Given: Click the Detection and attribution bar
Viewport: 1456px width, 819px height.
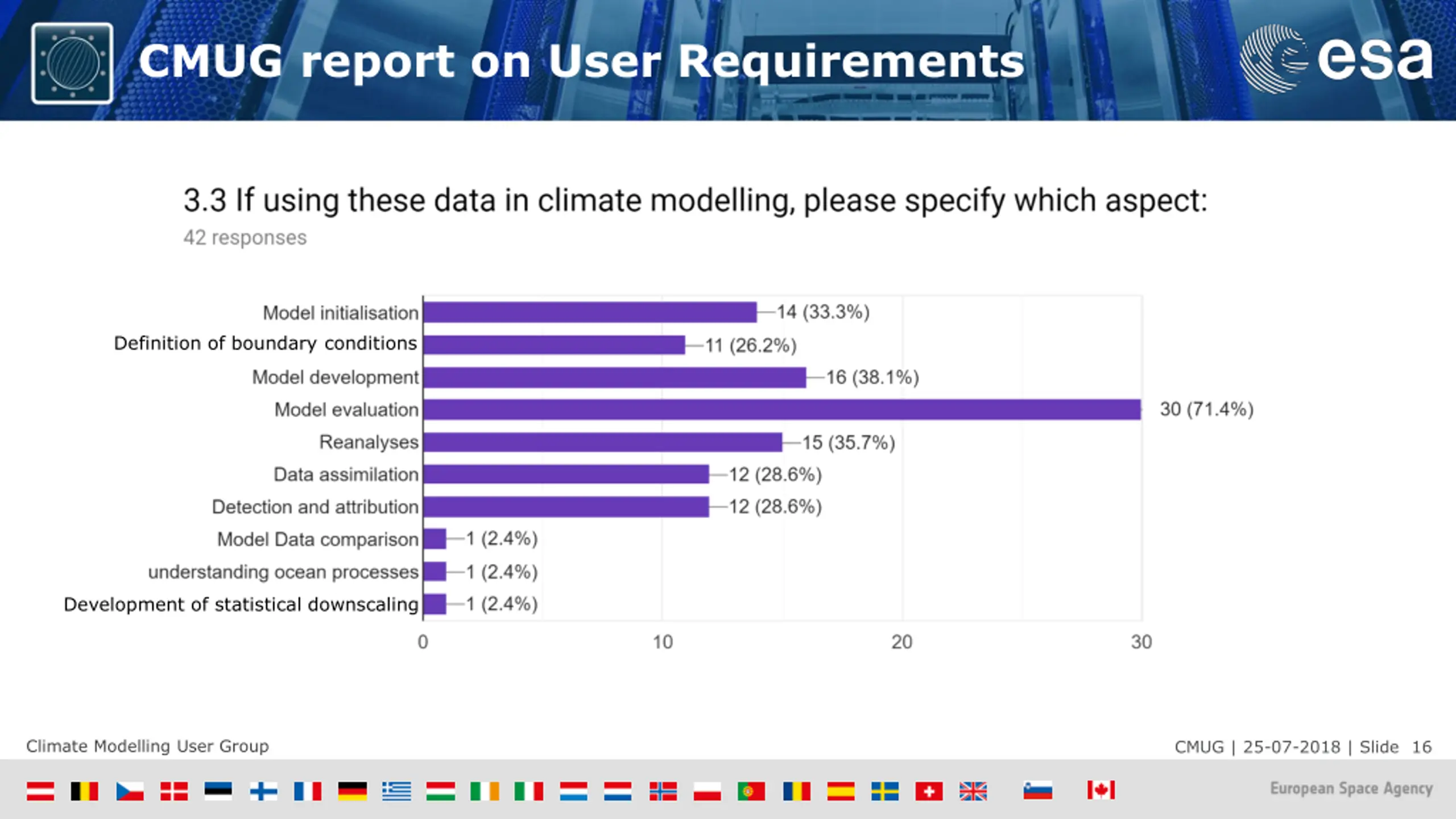Looking at the screenshot, I should point(566,507).
